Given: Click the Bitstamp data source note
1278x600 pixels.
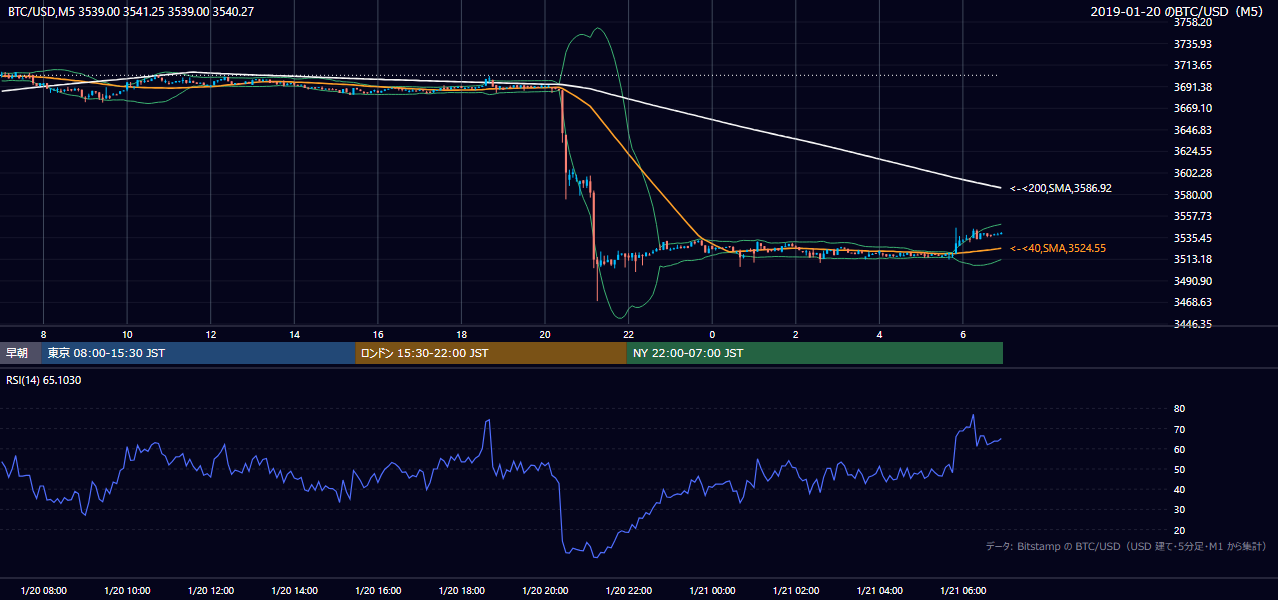Looking at the screenshot, I should 1126,546.
